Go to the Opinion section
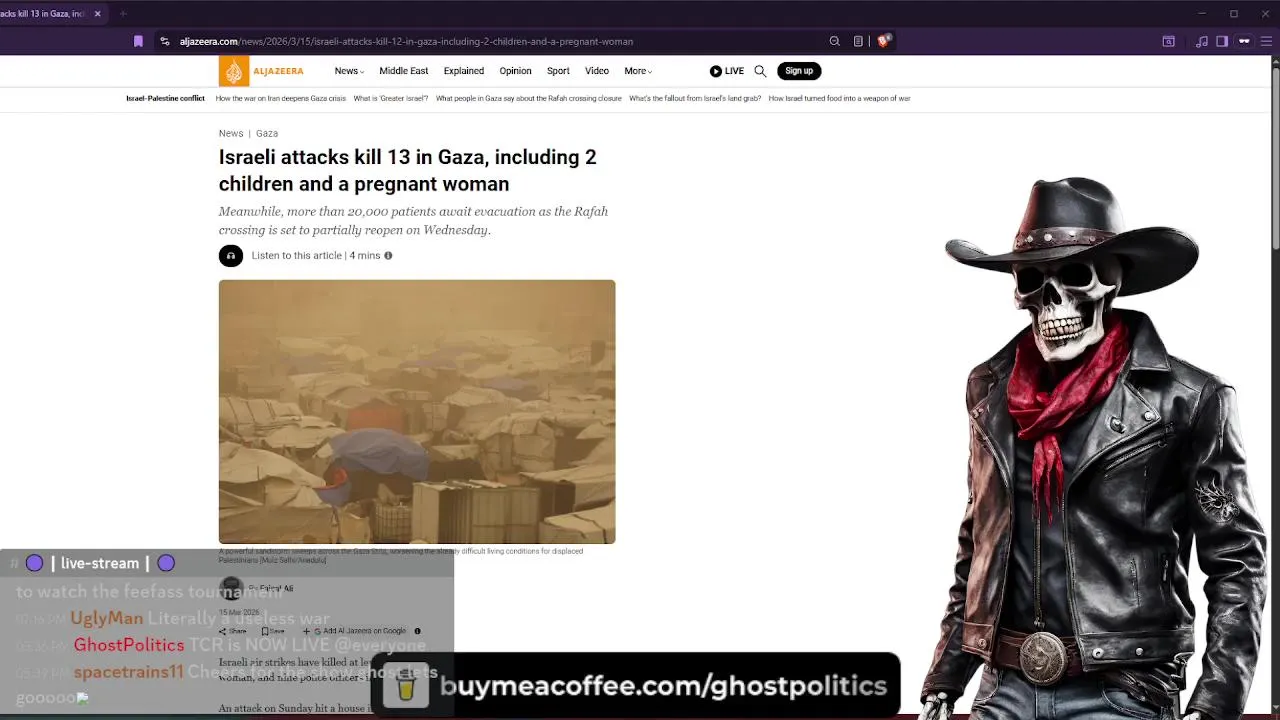This screenshot has width=1280, height=720. pos(515,71)
